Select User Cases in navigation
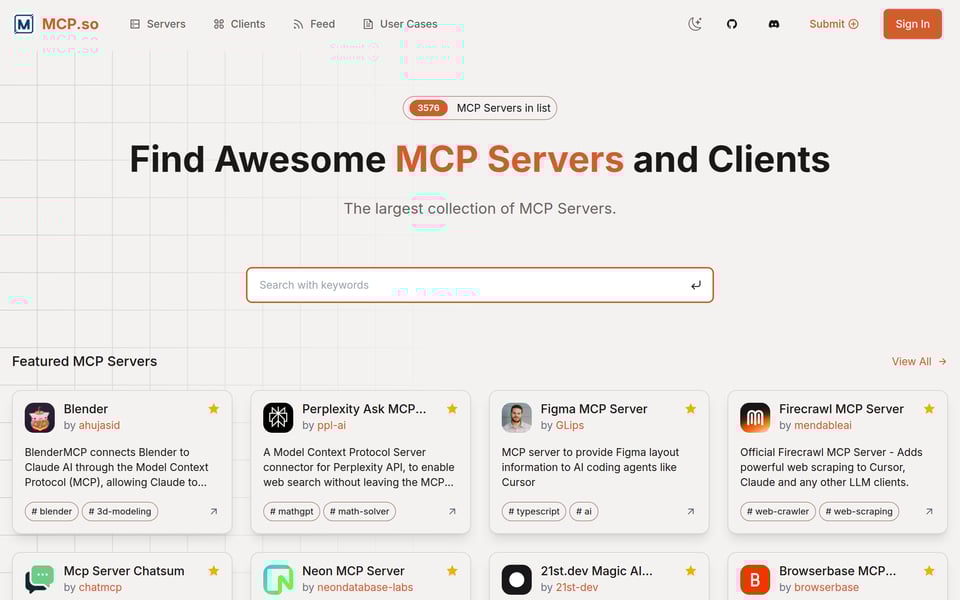960x600 pixels. tap(400, 24)
